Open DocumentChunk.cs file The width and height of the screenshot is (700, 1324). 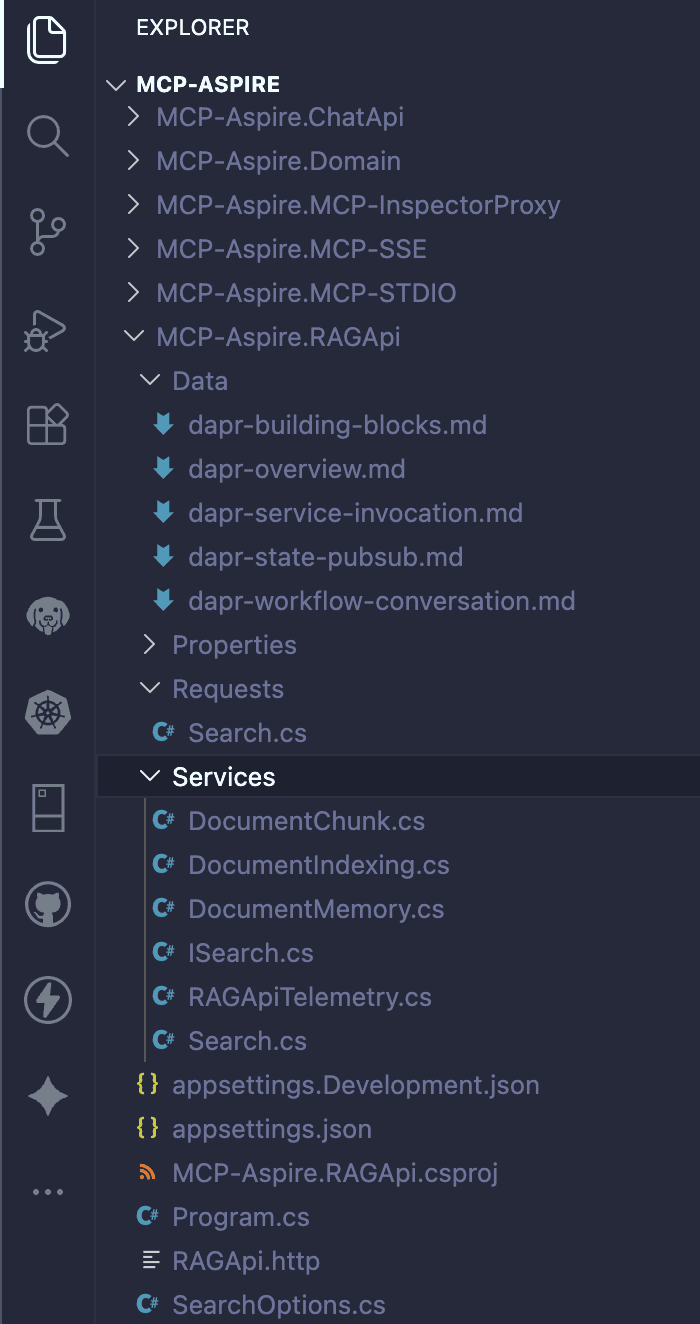(306, 821)
